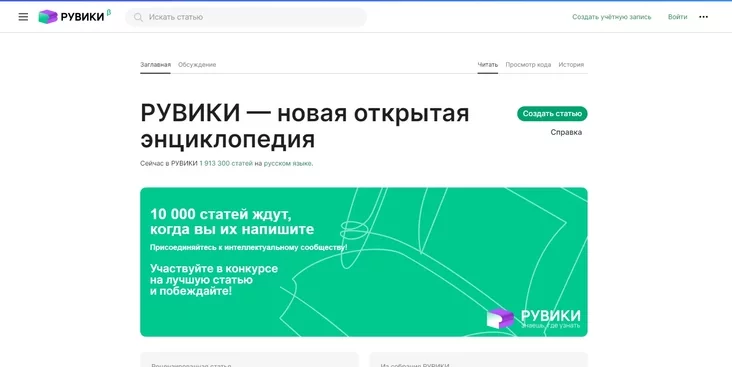732x367 pixels.
Task: Open the hamburger side menu
Action: 23,17
